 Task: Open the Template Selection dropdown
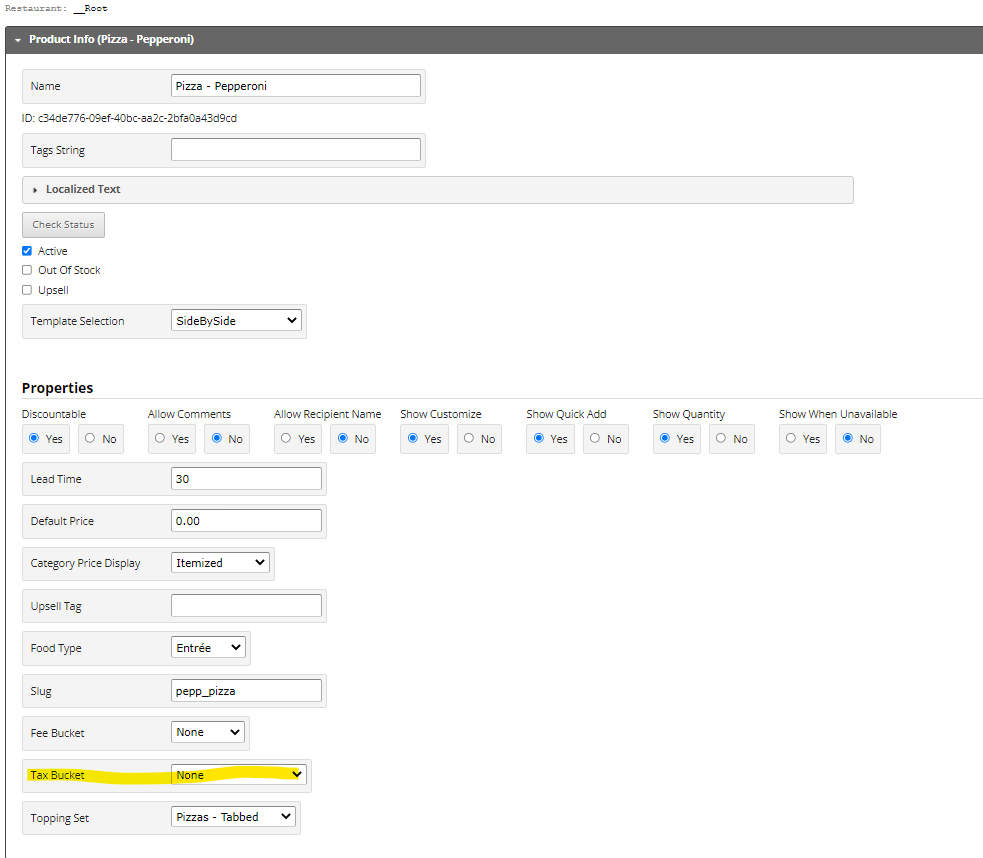(236, 320)
